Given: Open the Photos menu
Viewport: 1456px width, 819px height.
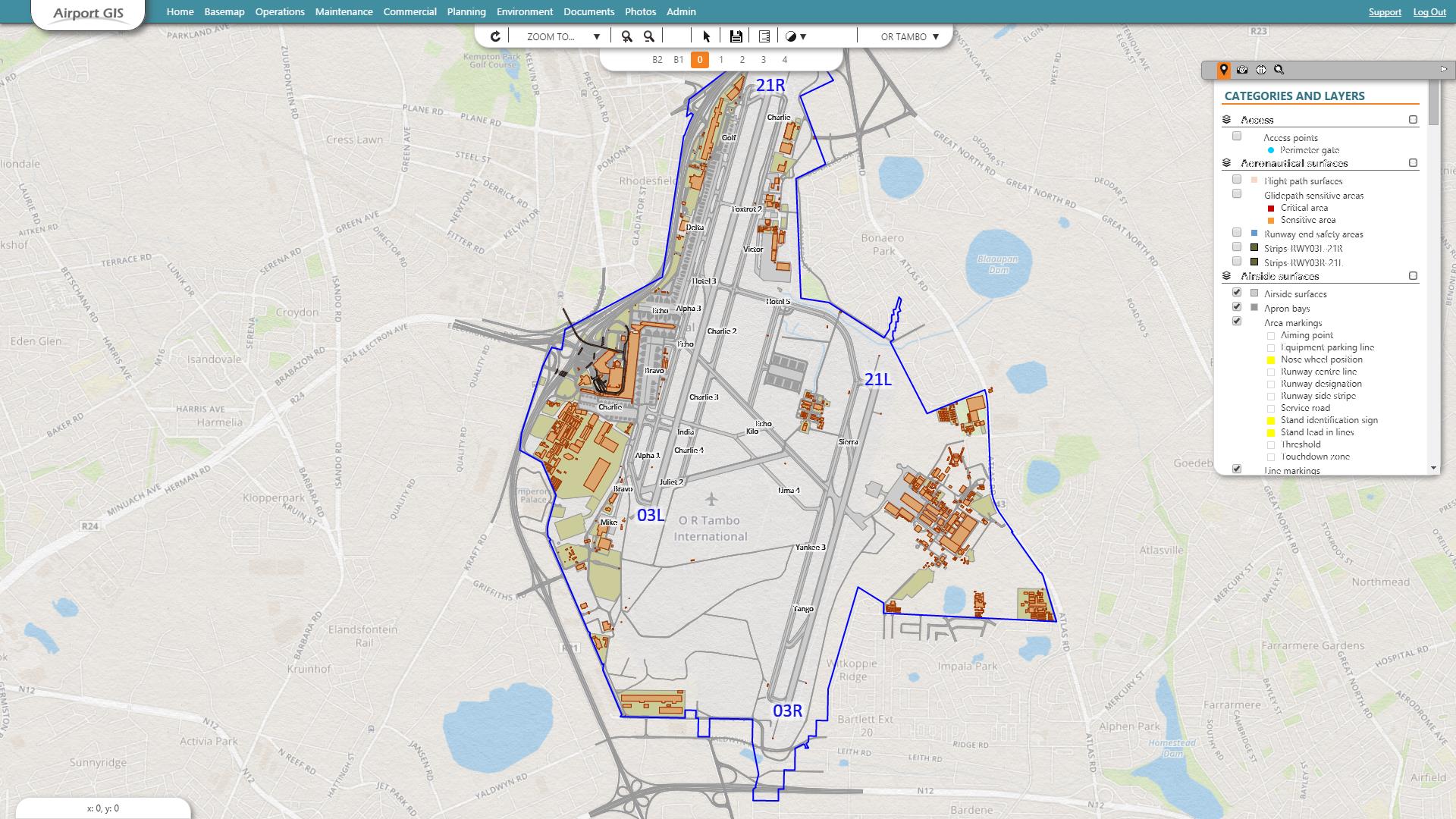Looking at the screenshot, I should 641,12.
